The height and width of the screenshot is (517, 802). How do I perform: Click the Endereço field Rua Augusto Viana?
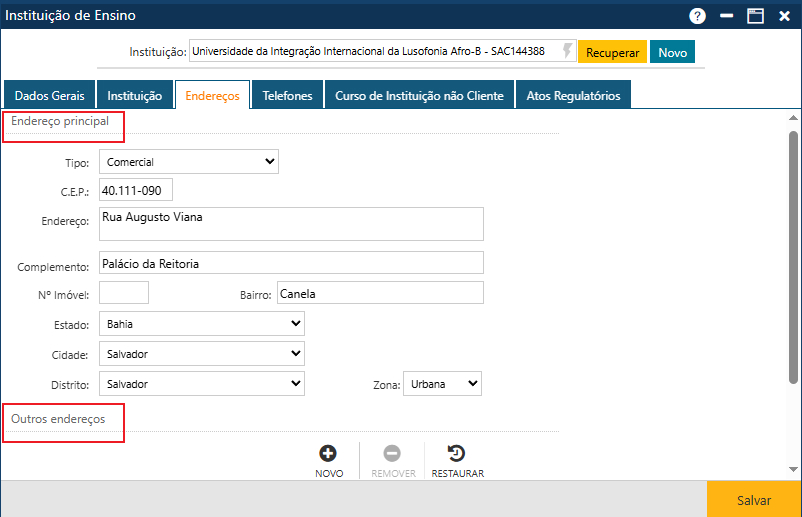point(291,224)
